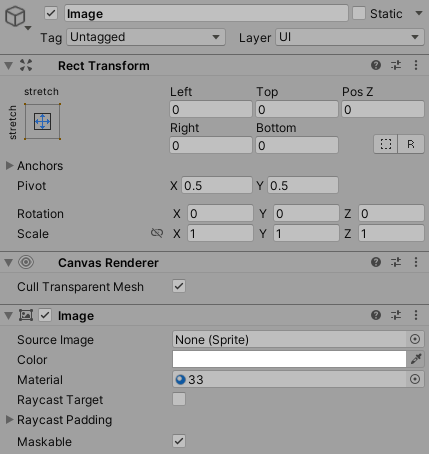Toggle the Static checkbox
Image resolution: width=429 pixels, height=454 pixels.
[x=359, y=14]
